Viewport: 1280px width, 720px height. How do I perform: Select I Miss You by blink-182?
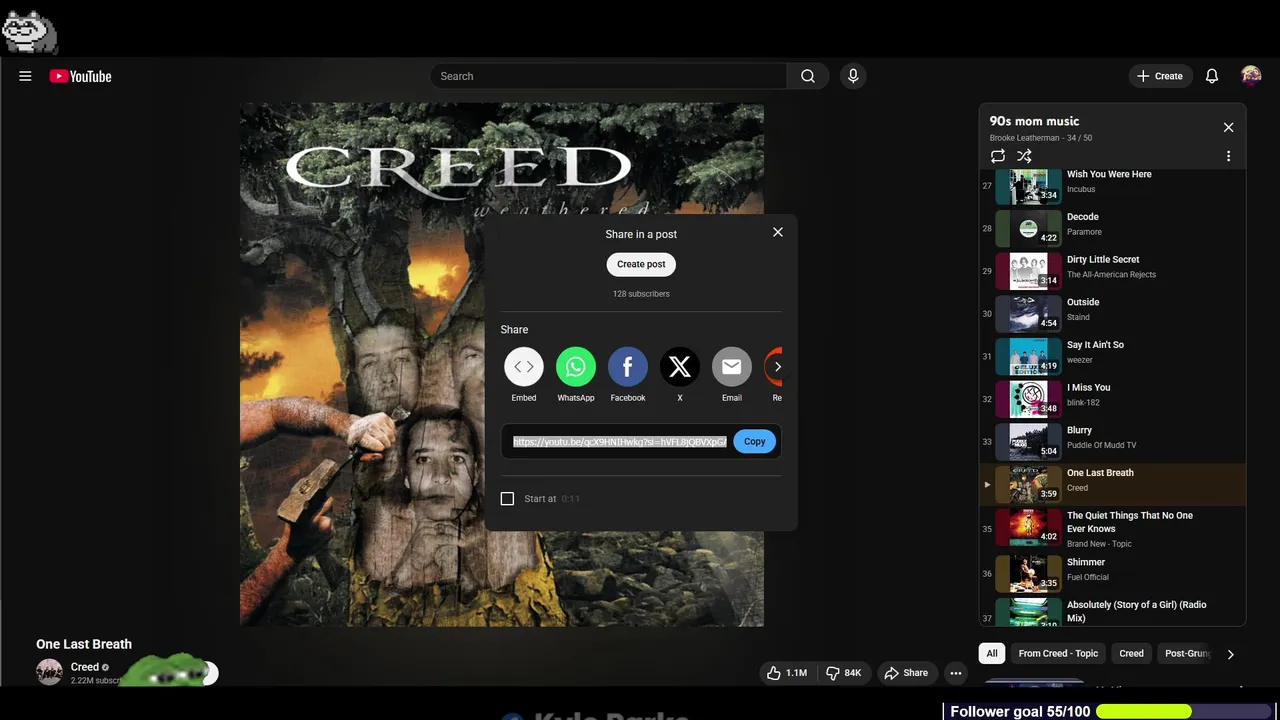(1112, 399)
